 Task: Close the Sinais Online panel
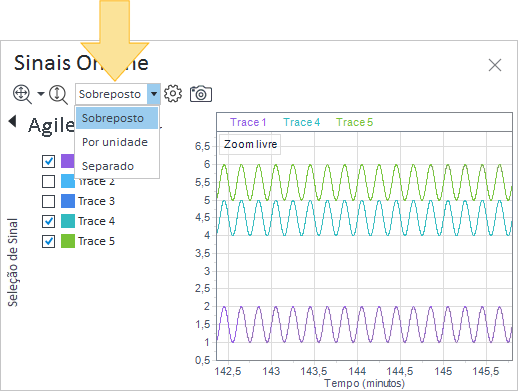[495, 65]
